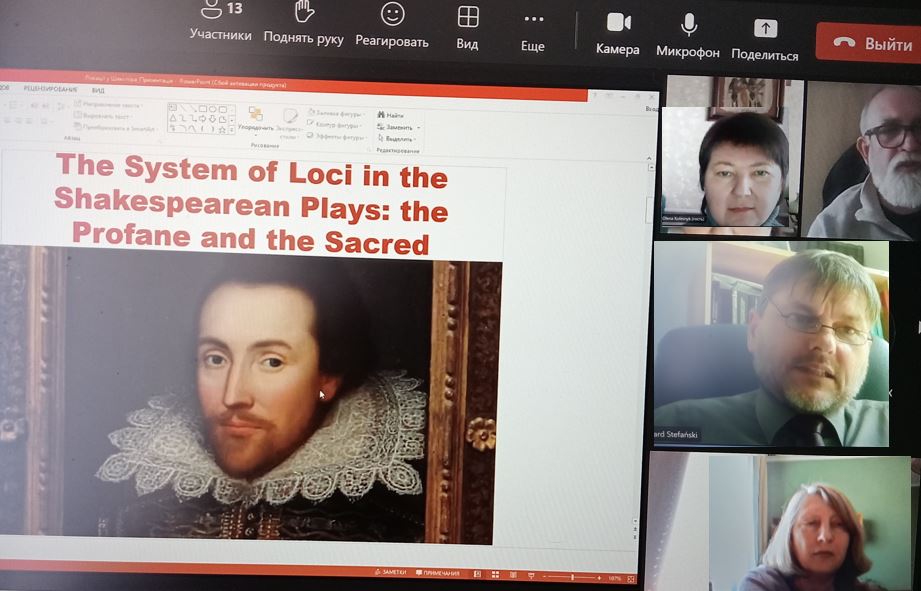
Task: Fit slide to current window
Action: pos(631,579)
